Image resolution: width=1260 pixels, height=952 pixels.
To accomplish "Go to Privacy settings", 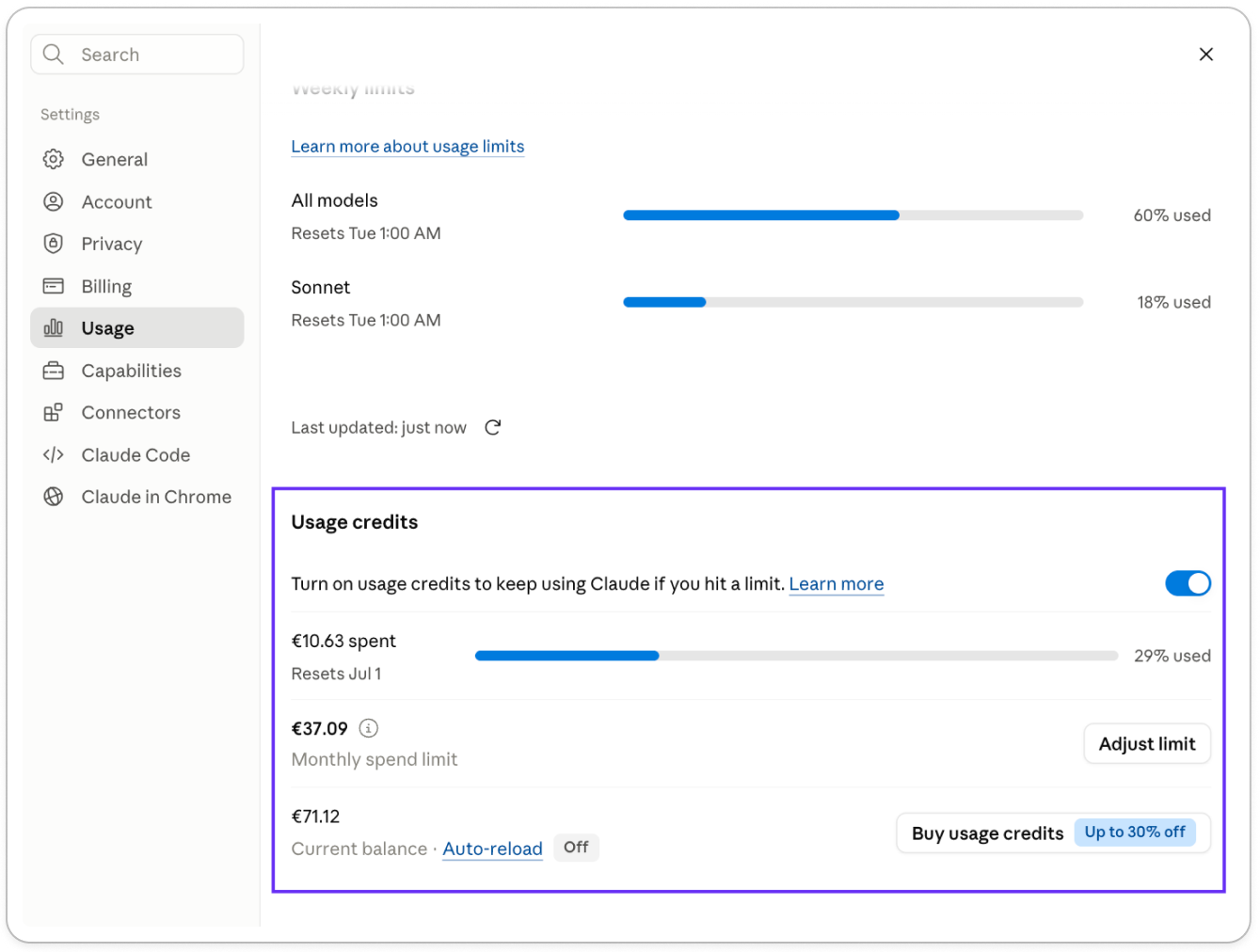I will point(137,244).
